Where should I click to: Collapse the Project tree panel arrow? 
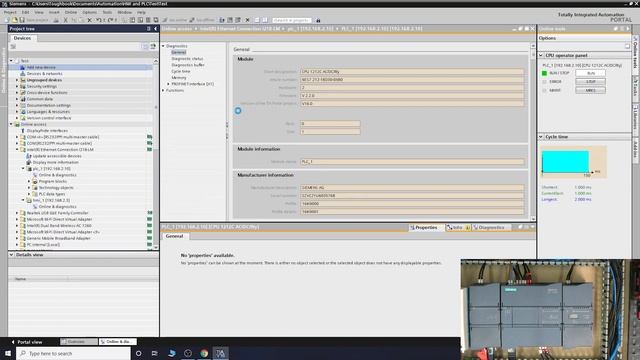click(x=156, y=29)
